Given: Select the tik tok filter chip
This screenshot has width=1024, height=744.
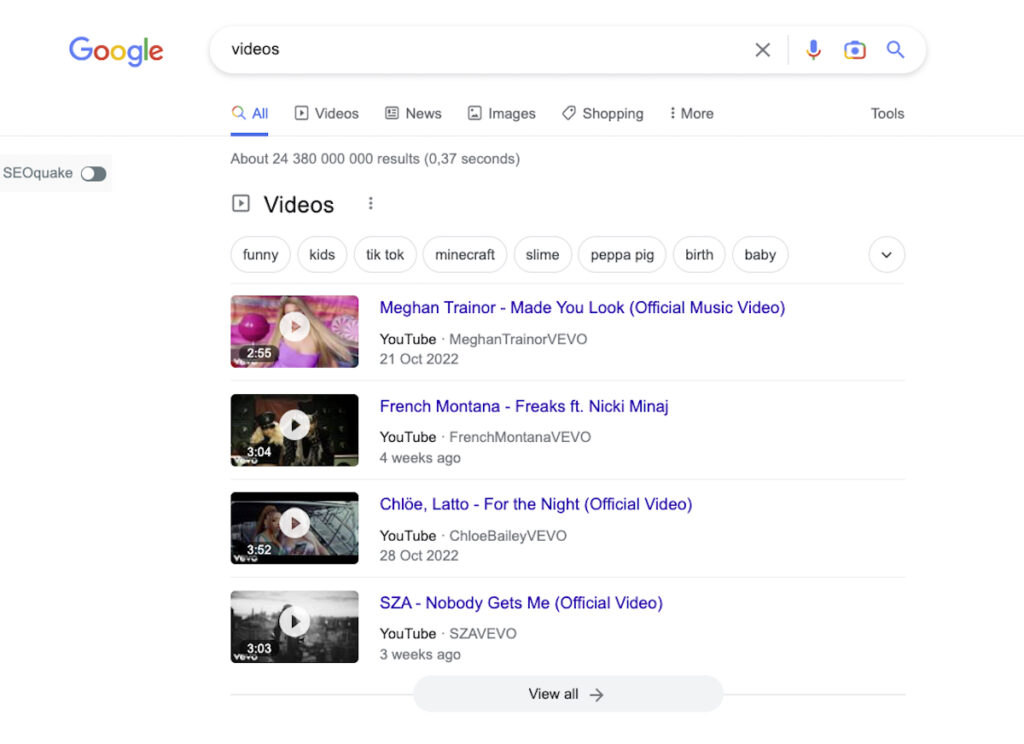Looking at the screenshot, I should (x=385, y=255).
